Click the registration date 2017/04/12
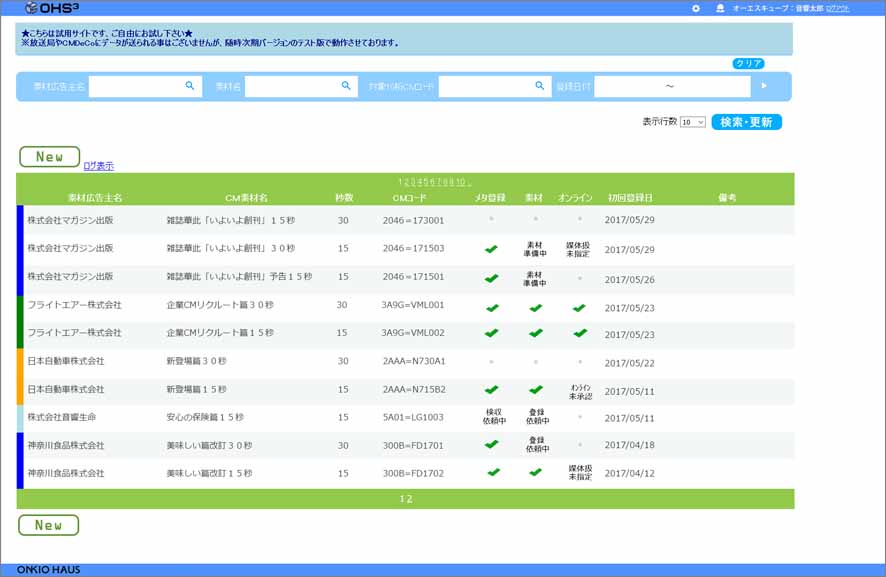The image size is (886, 577). coord(629,474)
